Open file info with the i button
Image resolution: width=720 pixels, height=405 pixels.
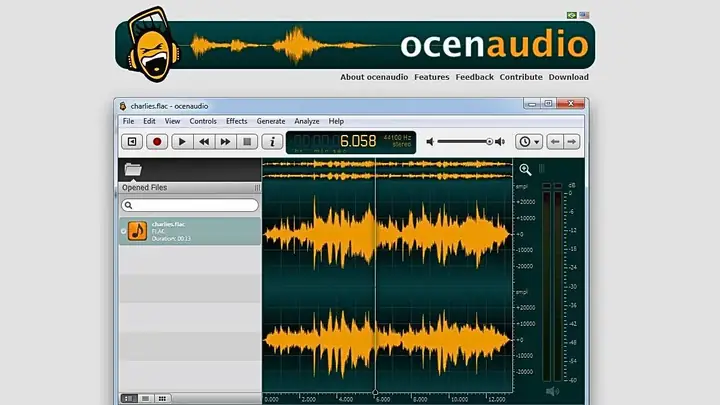coord(272,141)
